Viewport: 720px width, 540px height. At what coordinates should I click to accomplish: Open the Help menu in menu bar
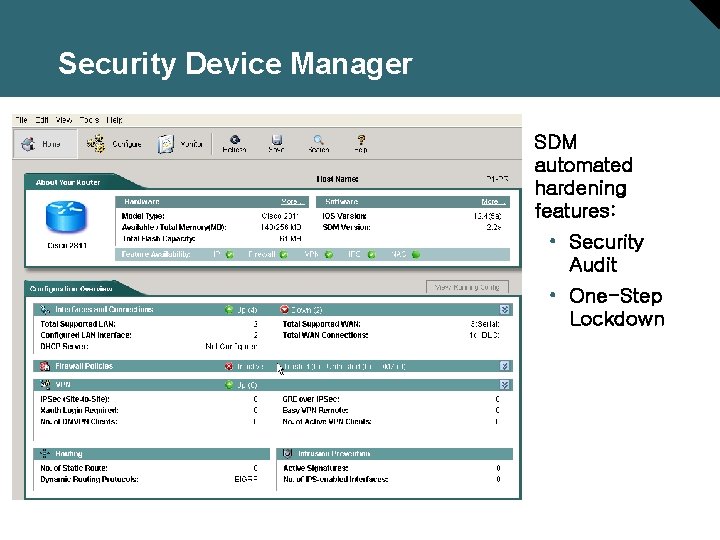[114, 120]
